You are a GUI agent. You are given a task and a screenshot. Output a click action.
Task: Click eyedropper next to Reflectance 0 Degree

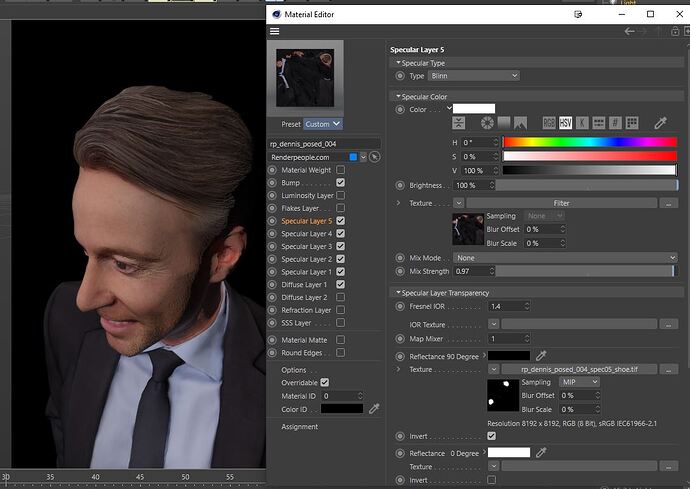pyautogui.click(x=541, y=452)
